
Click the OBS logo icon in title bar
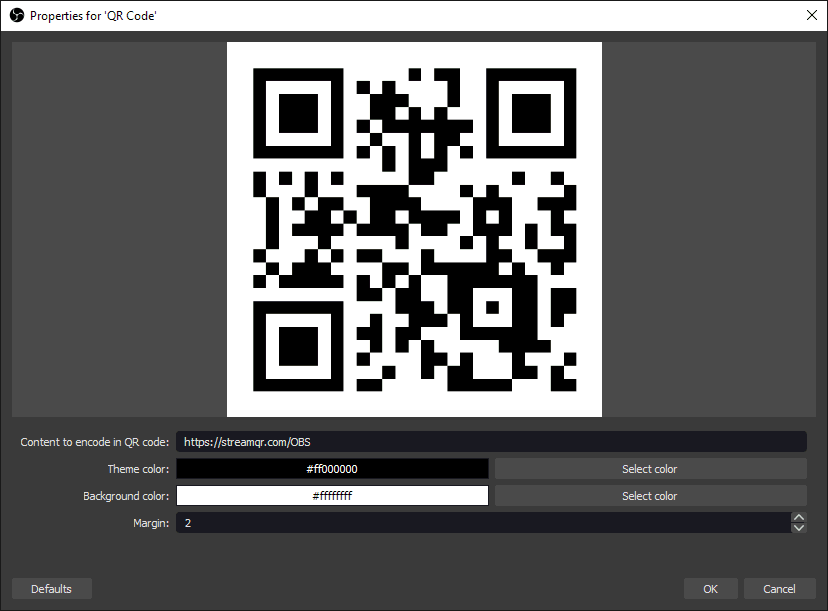click(17, 15)
